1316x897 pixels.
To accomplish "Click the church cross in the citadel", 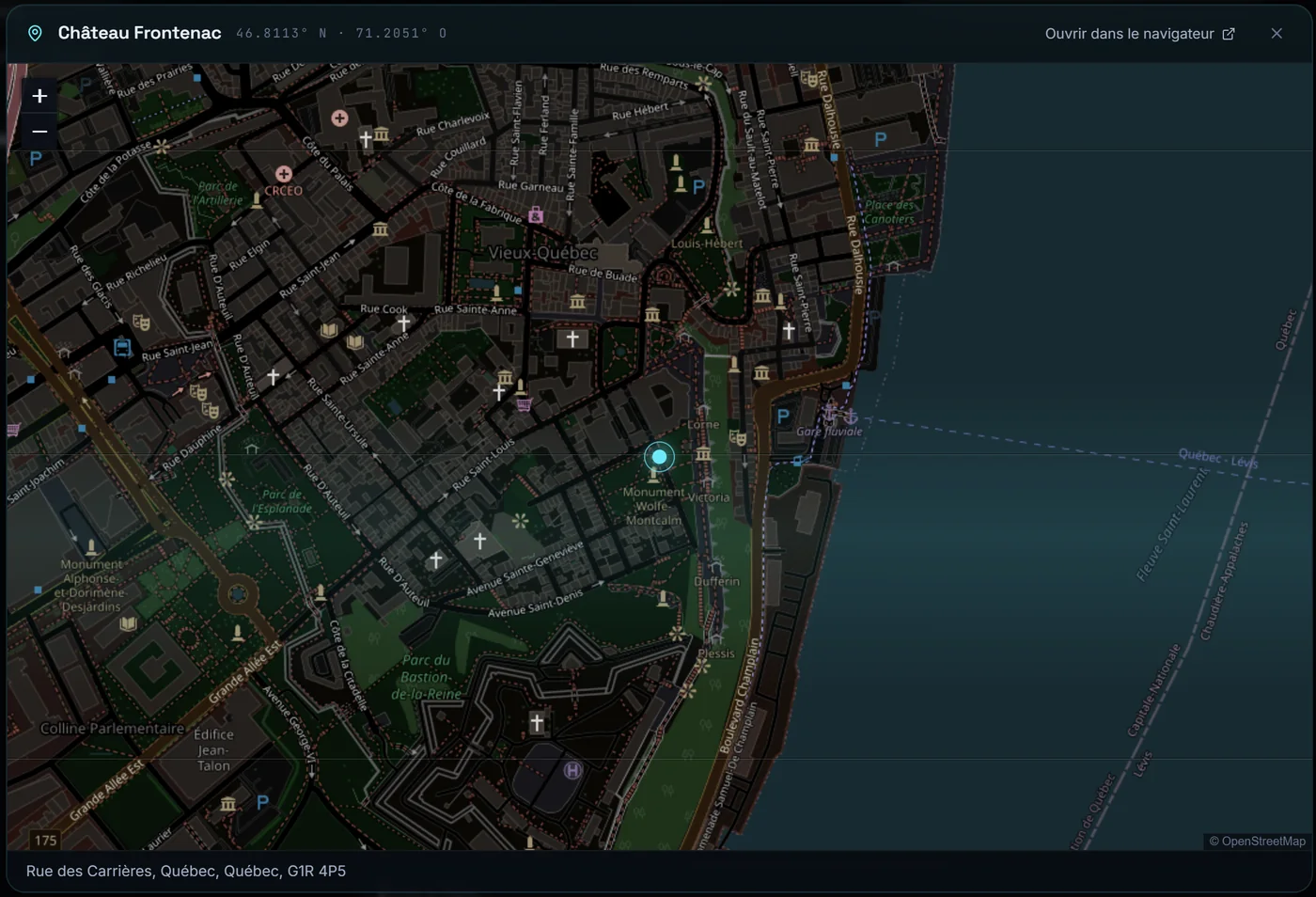I will click(x=537, y=723).
